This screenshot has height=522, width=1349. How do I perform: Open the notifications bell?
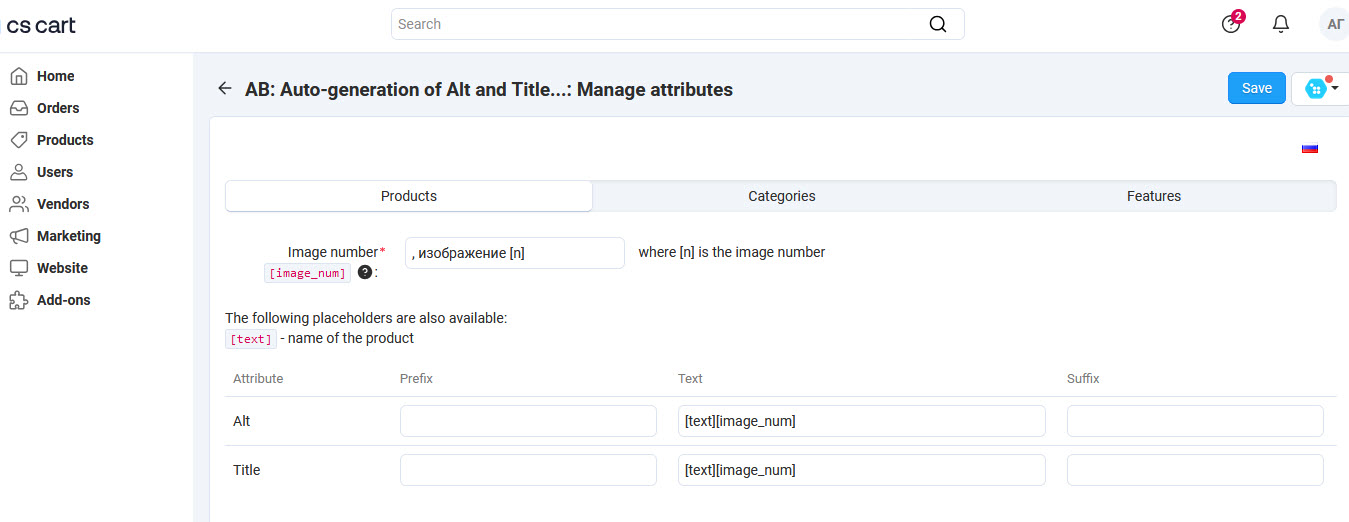[x=1281, y=24]
